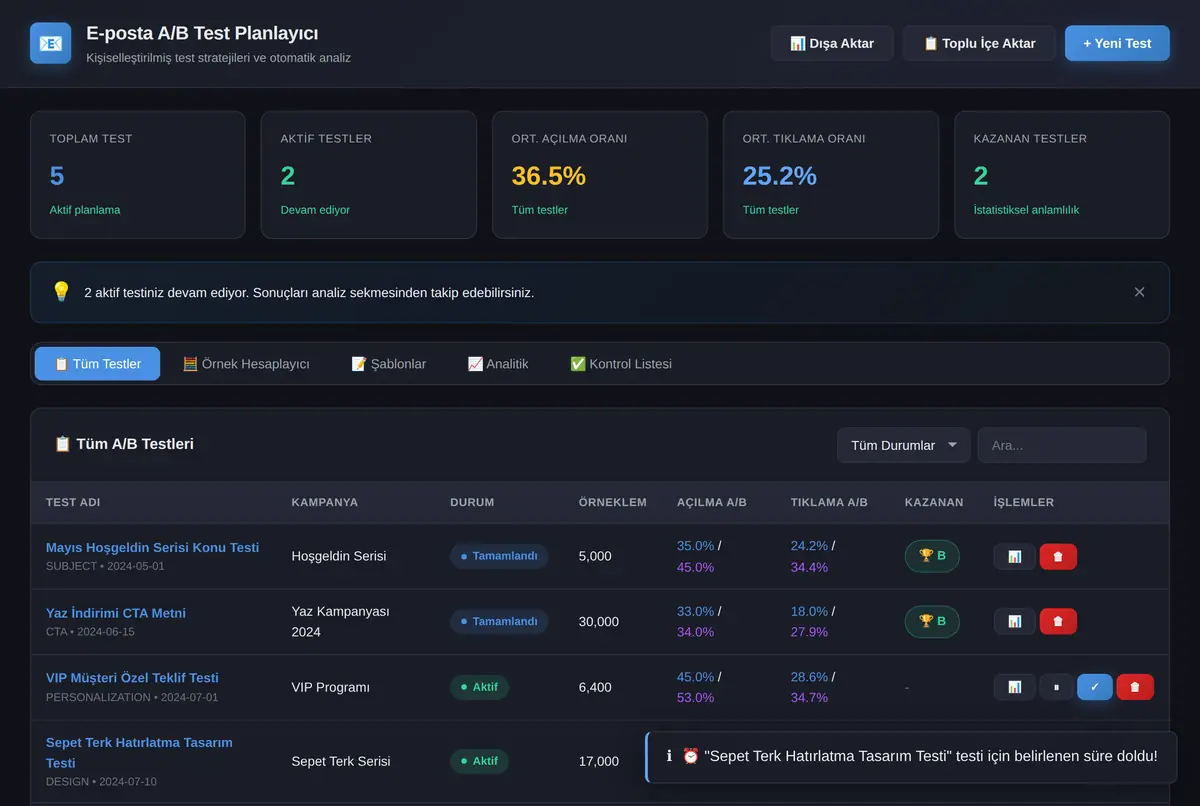Viewport: 1200px width, 806px height.
Task: Click the lightbulb icon in the info banner
Action: tap(61, 292)
